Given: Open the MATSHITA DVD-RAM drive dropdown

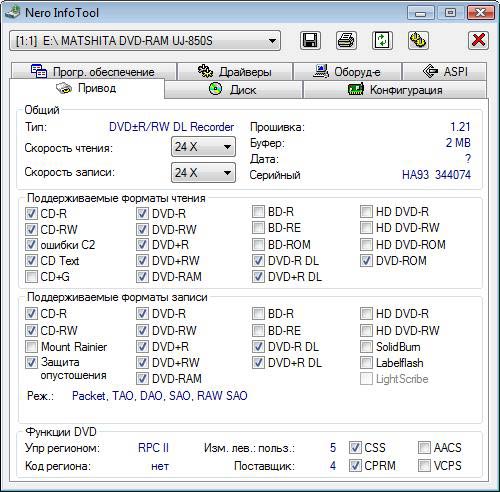Looking at the screenshot, I should pos(145,41).
